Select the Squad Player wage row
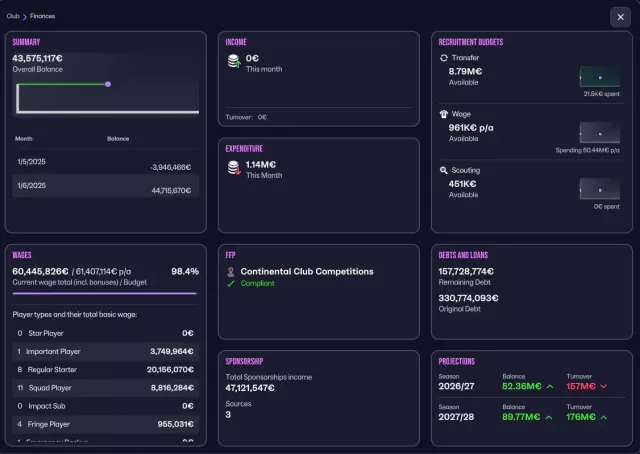The image size is (640, 454). 105,388
